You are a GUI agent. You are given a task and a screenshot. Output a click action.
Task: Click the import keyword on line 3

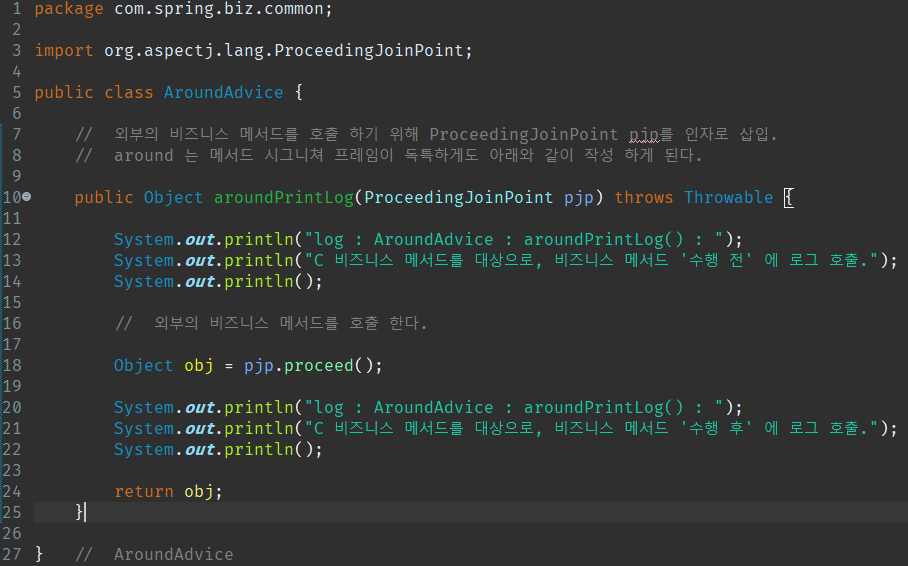(64, 51)
